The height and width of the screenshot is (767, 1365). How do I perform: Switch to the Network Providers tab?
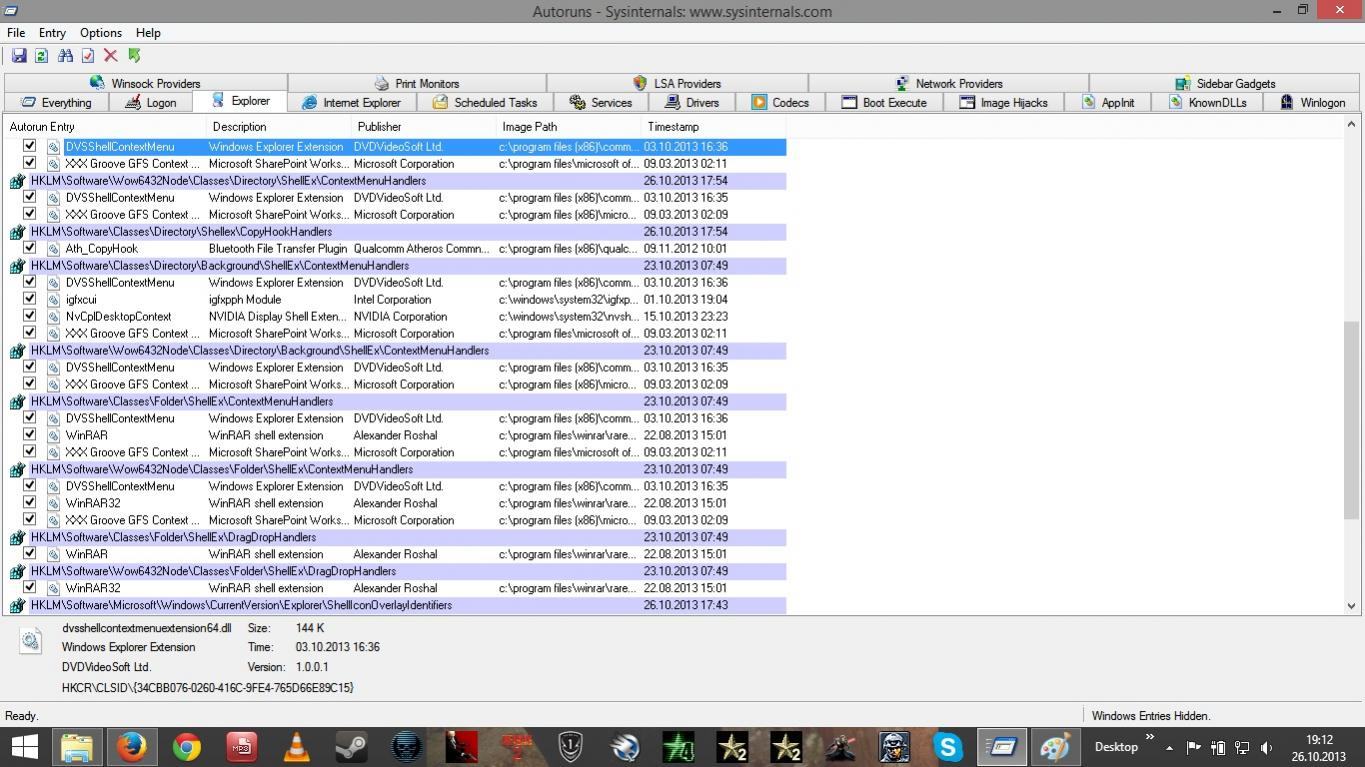(949, 83)
